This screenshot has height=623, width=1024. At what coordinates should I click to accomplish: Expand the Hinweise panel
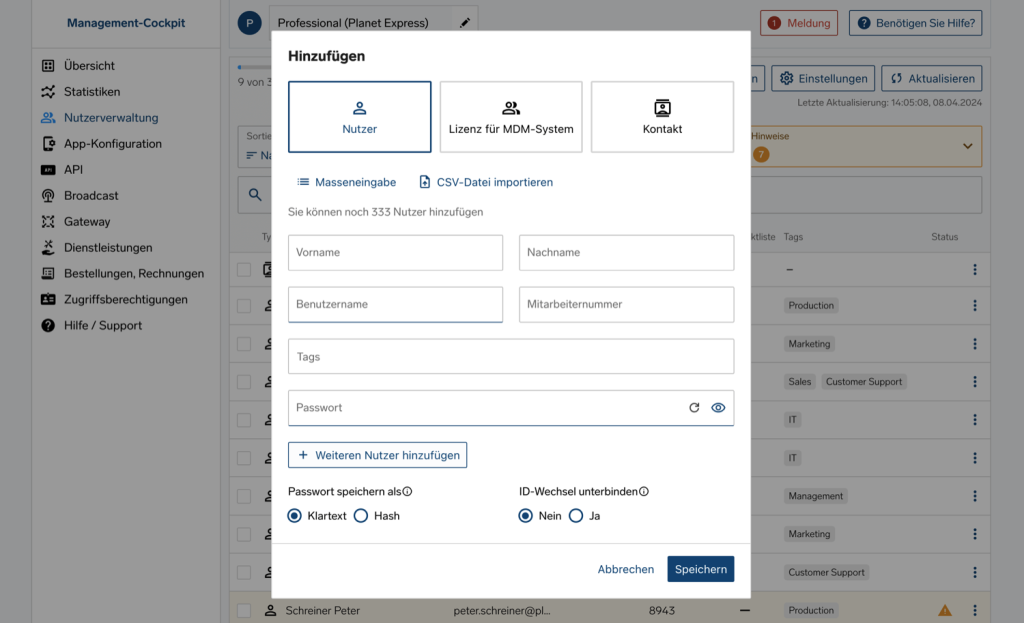click(x=966, y=146)
